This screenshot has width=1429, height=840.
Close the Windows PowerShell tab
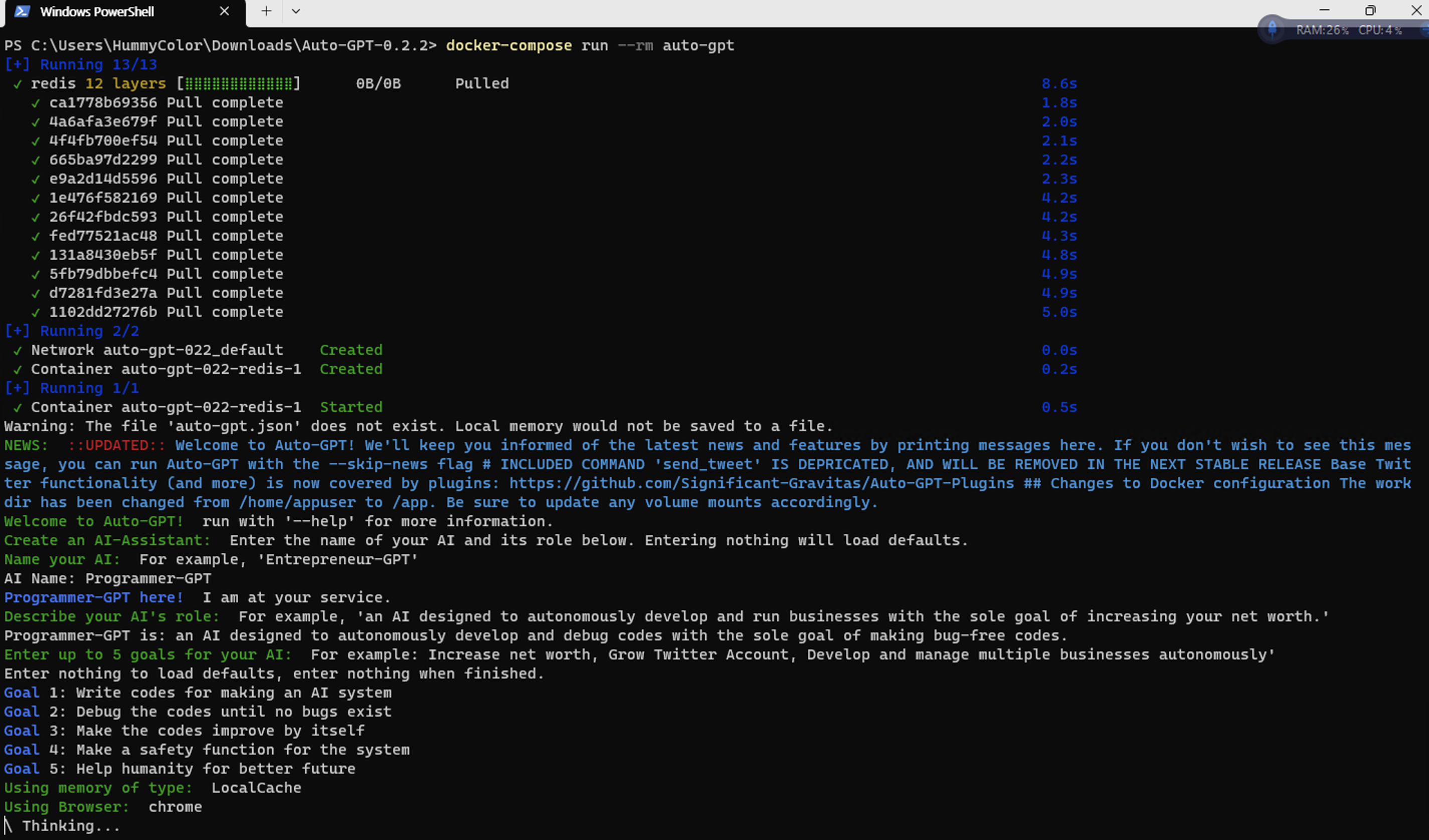coord(224,12)
